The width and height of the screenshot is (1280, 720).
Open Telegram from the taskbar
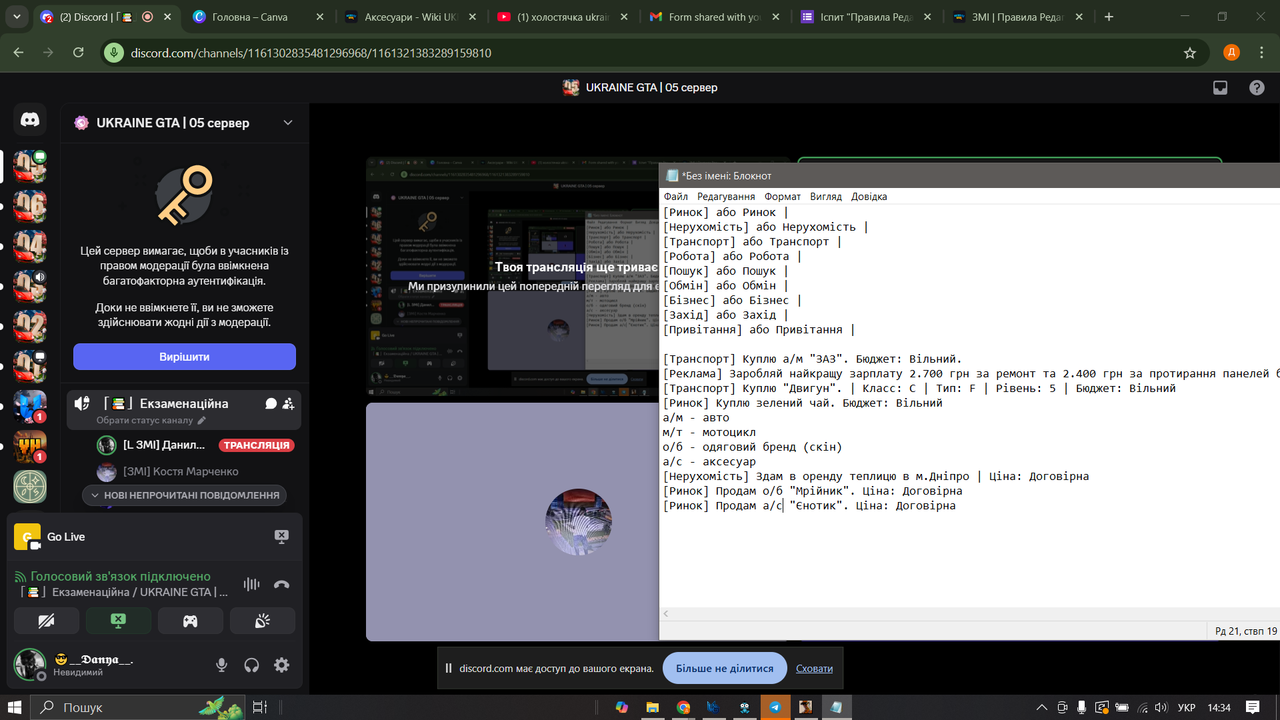point(775,707)
